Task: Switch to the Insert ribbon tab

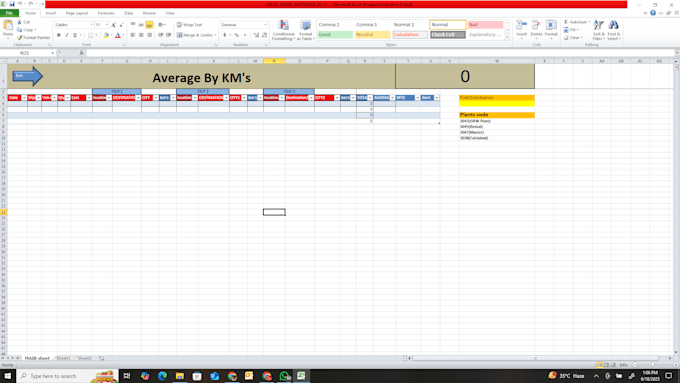Action: tap(51, 13)
